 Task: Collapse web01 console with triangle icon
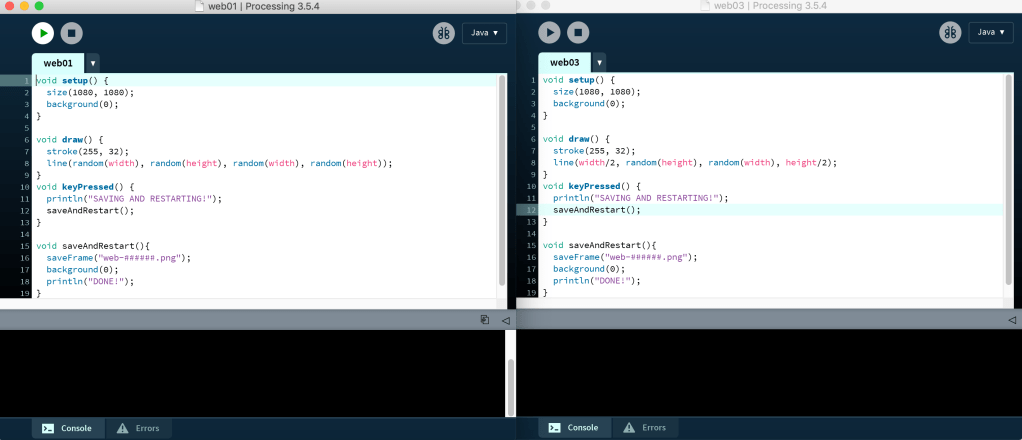coord(505,320)
